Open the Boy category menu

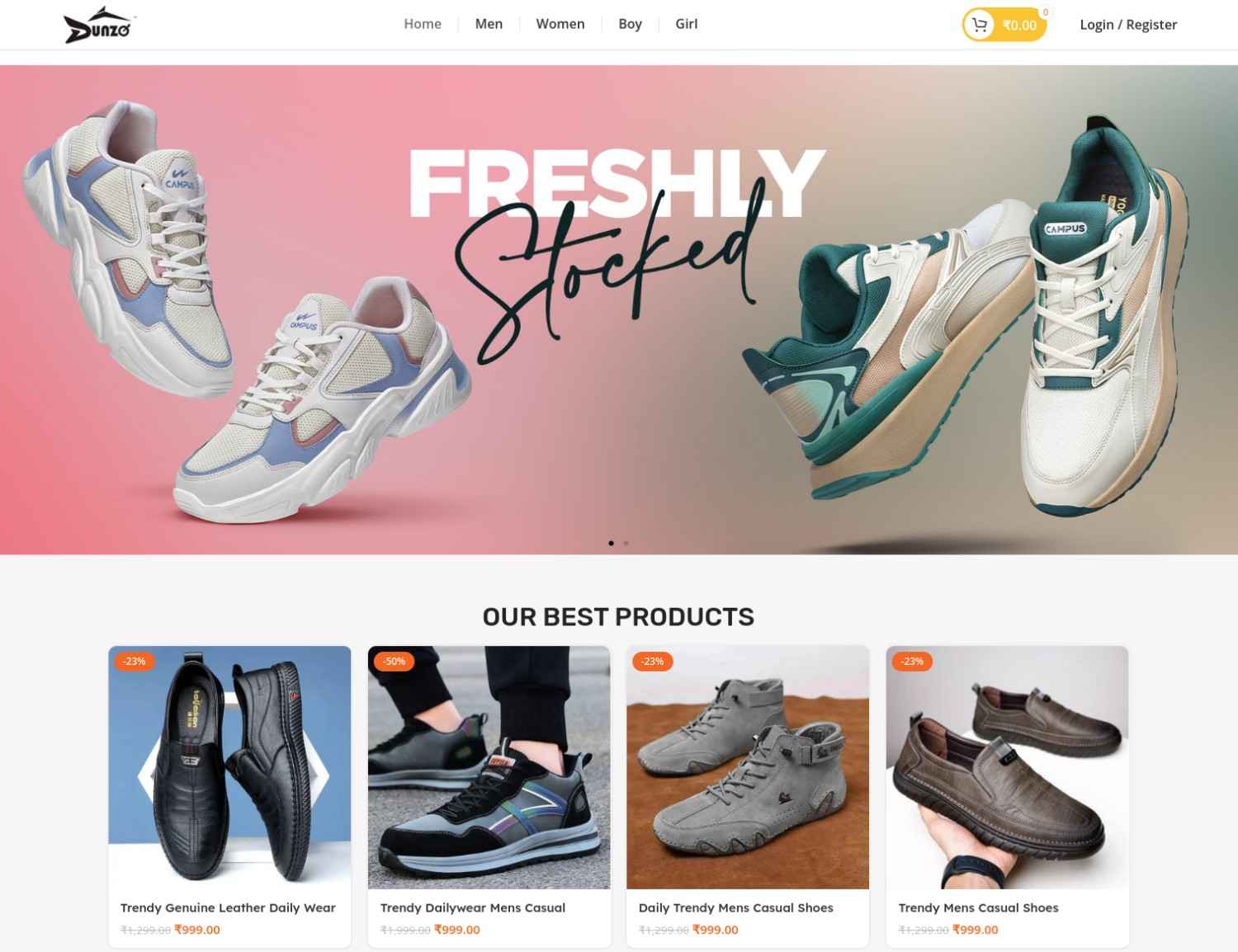[630, 24]
